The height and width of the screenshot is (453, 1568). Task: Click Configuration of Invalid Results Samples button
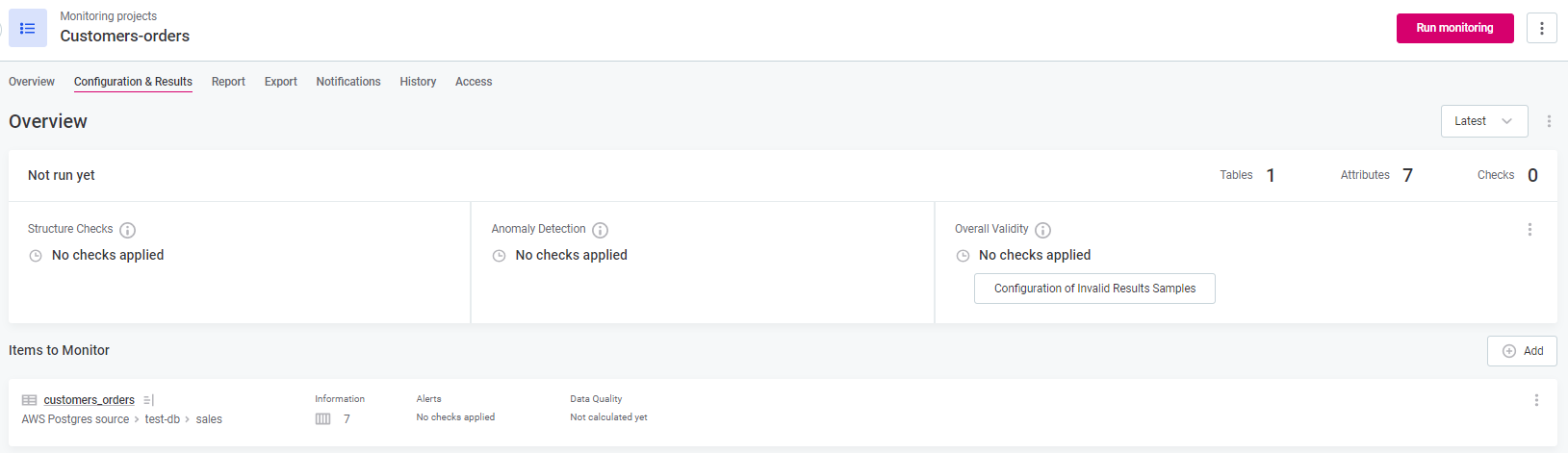tap(1094, 289)
